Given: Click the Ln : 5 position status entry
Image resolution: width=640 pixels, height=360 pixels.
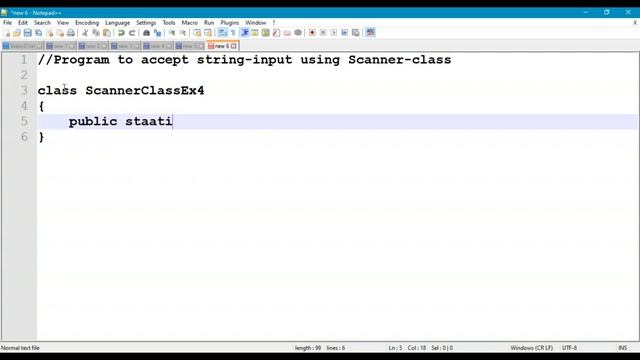Looking at the screenshot, I should (395, 348).
